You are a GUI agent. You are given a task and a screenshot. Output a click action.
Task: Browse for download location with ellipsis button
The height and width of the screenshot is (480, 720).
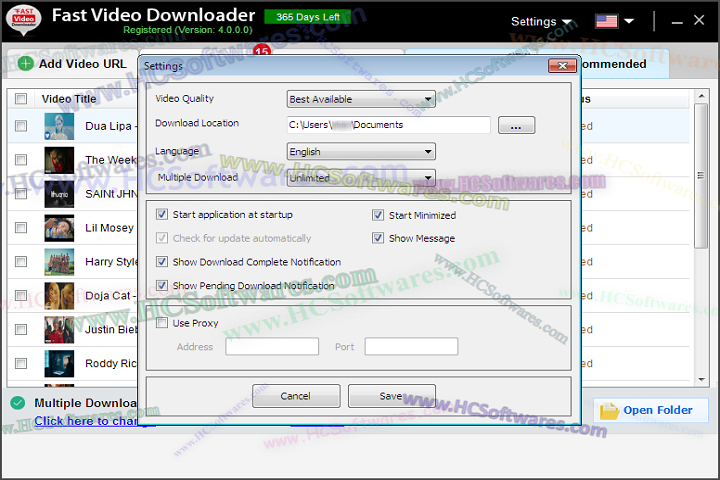coord(516,125)
